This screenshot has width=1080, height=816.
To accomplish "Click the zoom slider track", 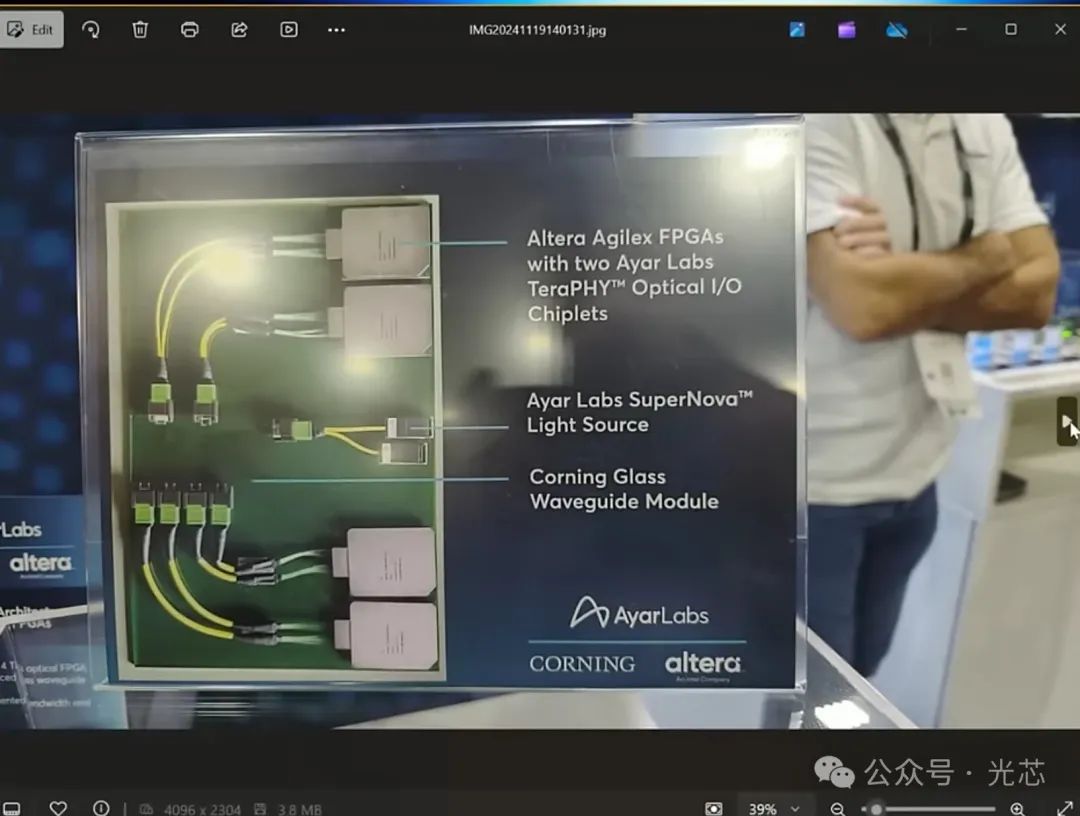I will click(928, 809).
